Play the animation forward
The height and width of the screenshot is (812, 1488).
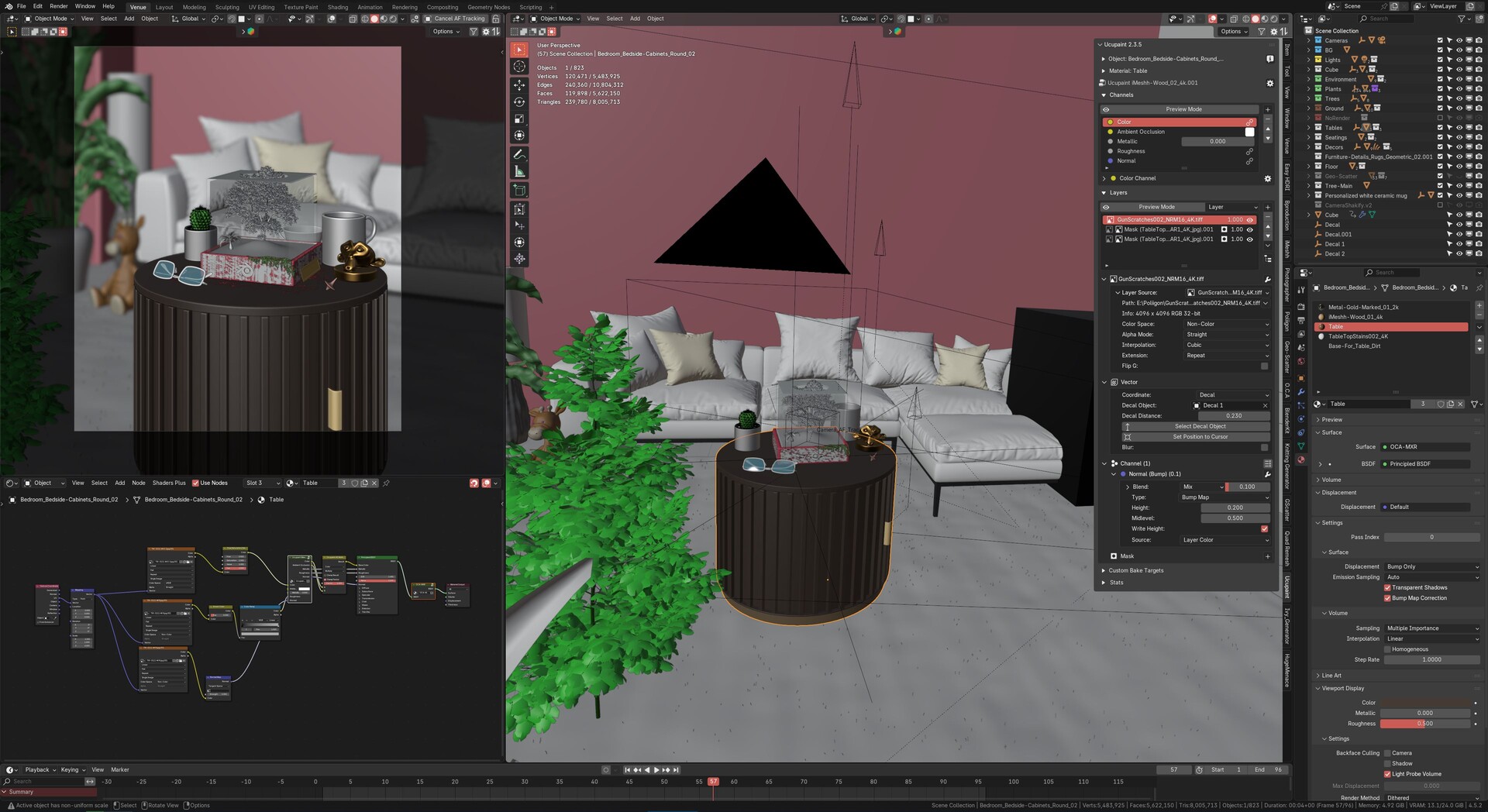pos(656,770)
